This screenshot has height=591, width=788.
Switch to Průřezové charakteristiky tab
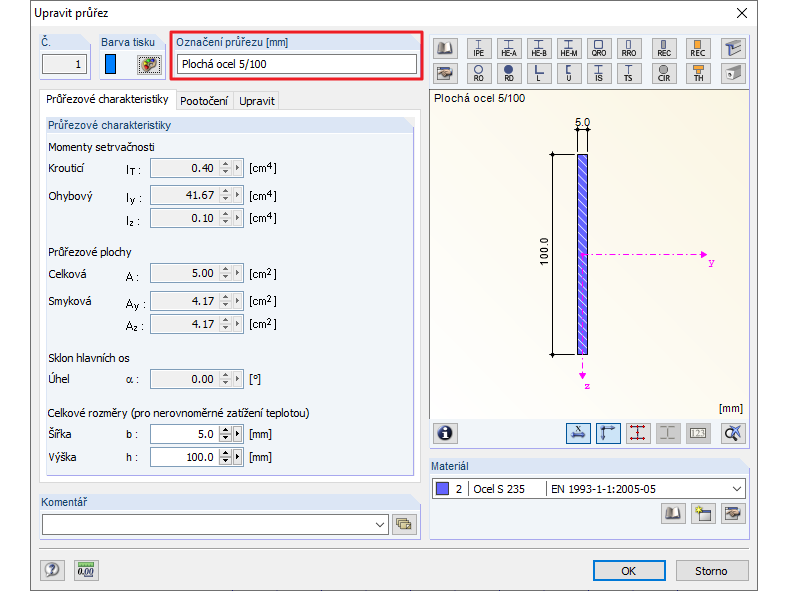(107, 99)
